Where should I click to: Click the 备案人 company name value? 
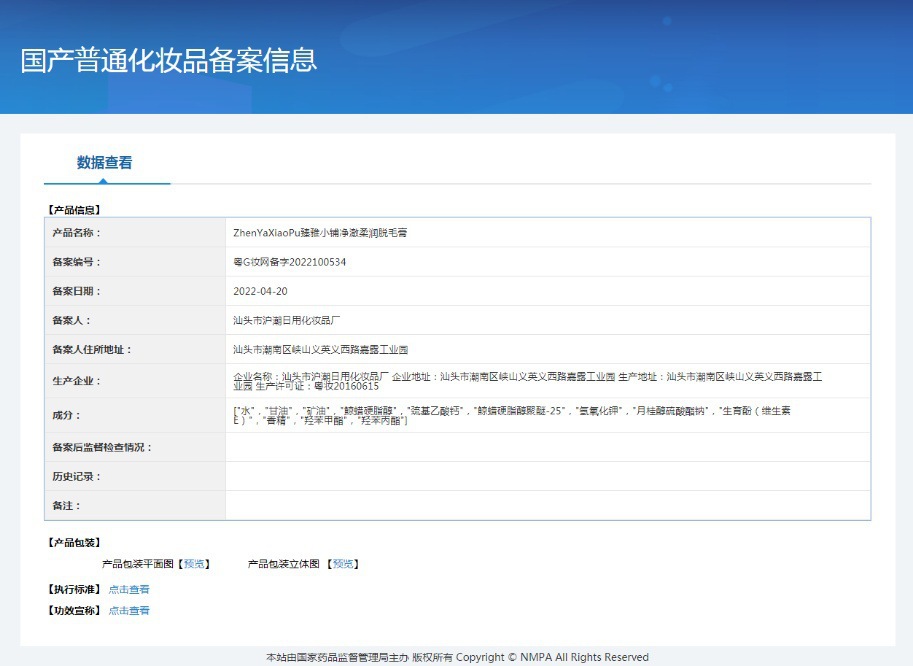(x=286, y=320)
